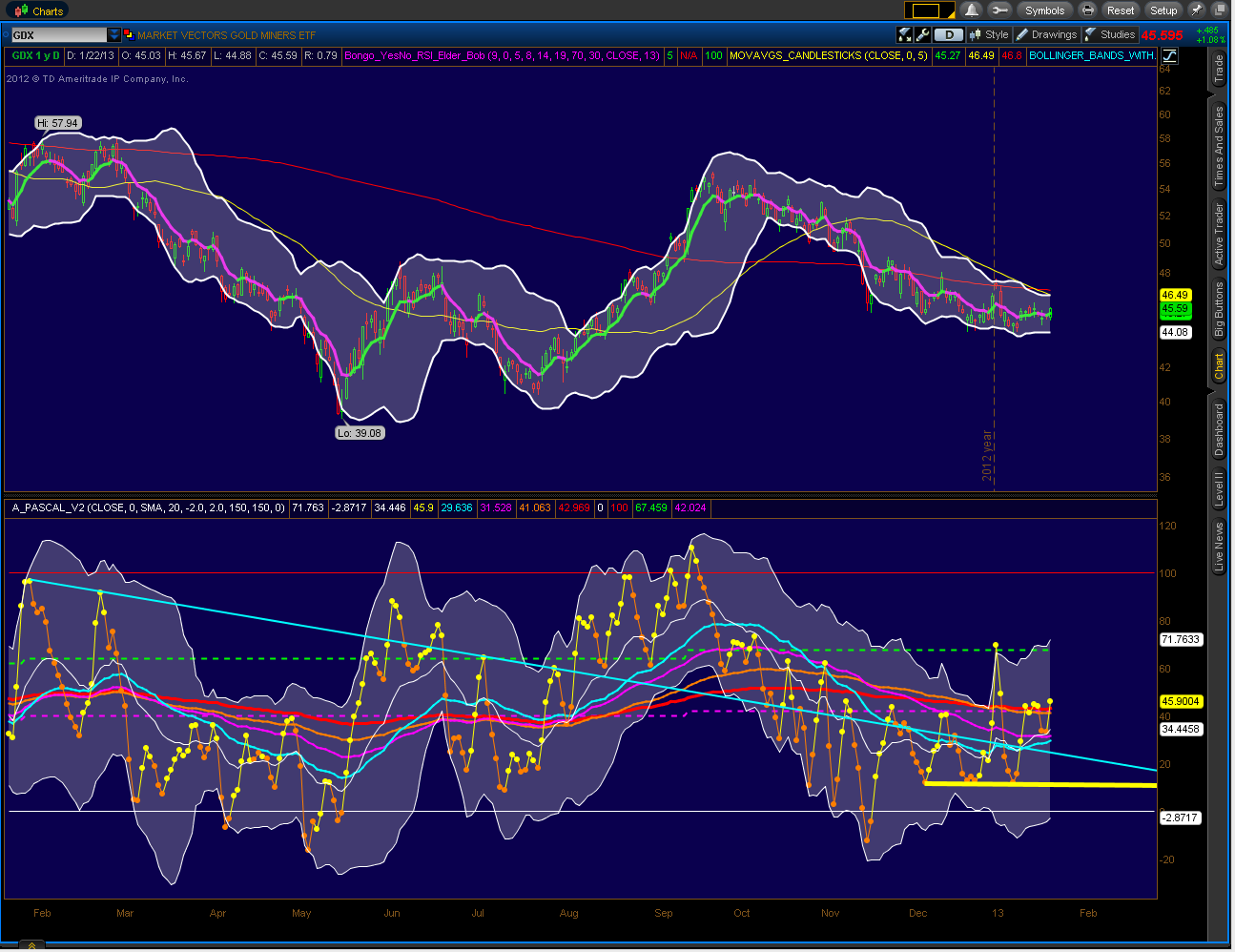Select the Live News sidebar tab
Image resolution: width=1235 pixels, height=952 pixels.
pyautogui.click(x=1219, y=548)
